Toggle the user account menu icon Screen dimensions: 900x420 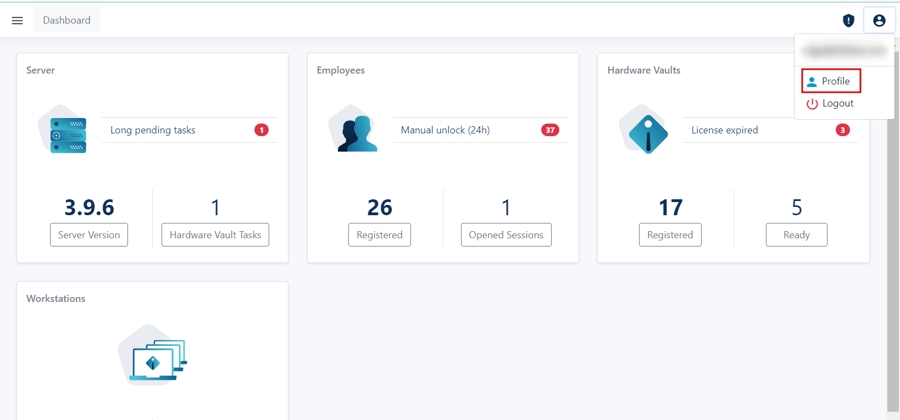pos(879,20)
